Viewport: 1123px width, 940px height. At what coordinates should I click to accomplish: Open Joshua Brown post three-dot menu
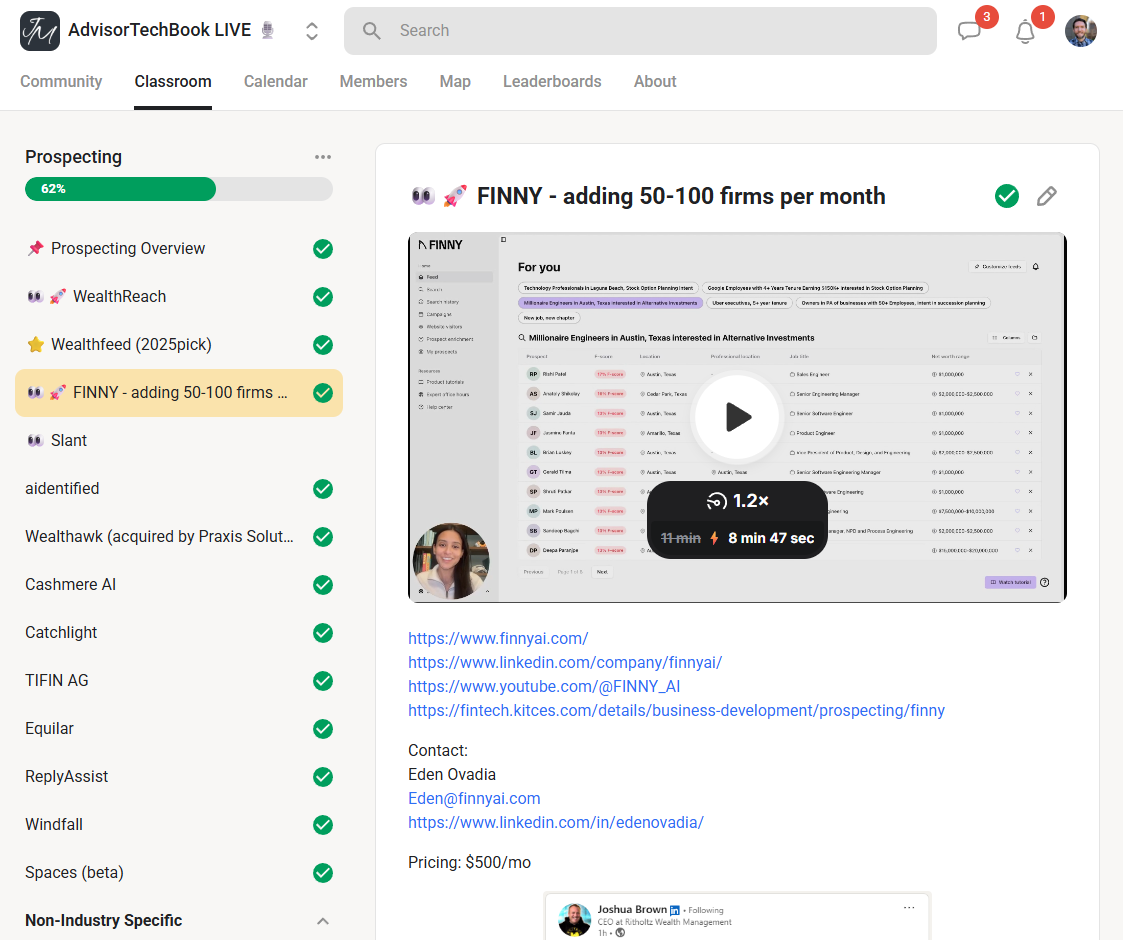[909, 908]
